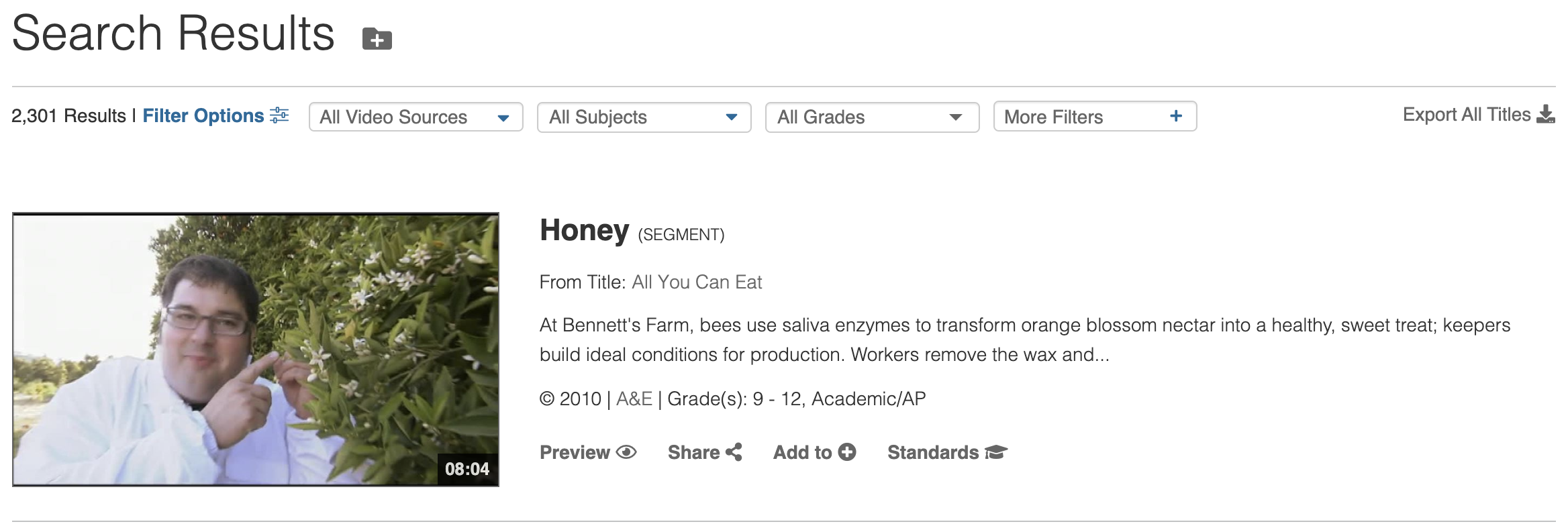Image resolution: width=1568 pixels, height=526 pixels.
Task: Click the Preview eye icon
Action: point(626,452)
